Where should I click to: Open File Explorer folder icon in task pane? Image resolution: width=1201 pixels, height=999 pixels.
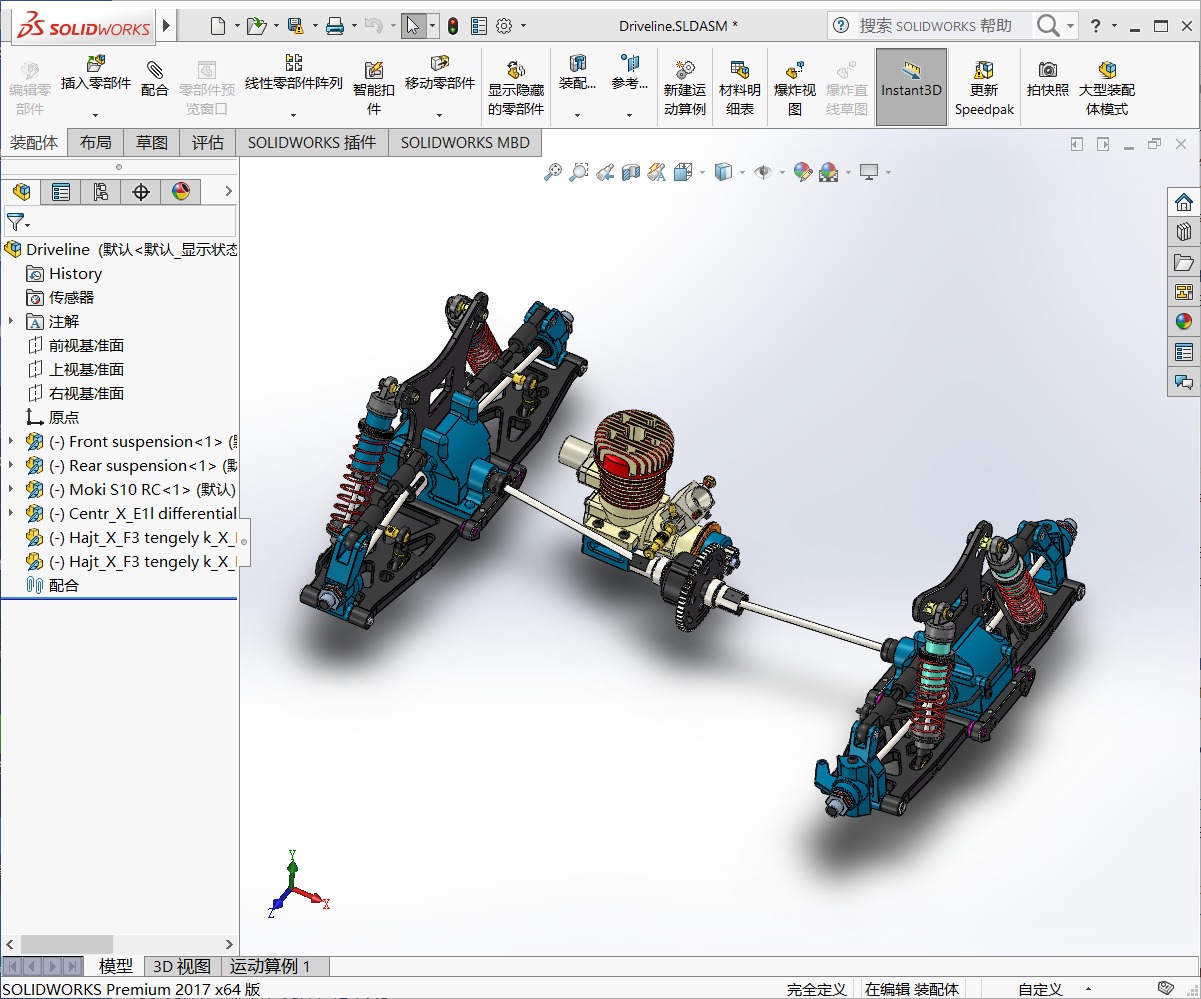[x=1184, y=261]
